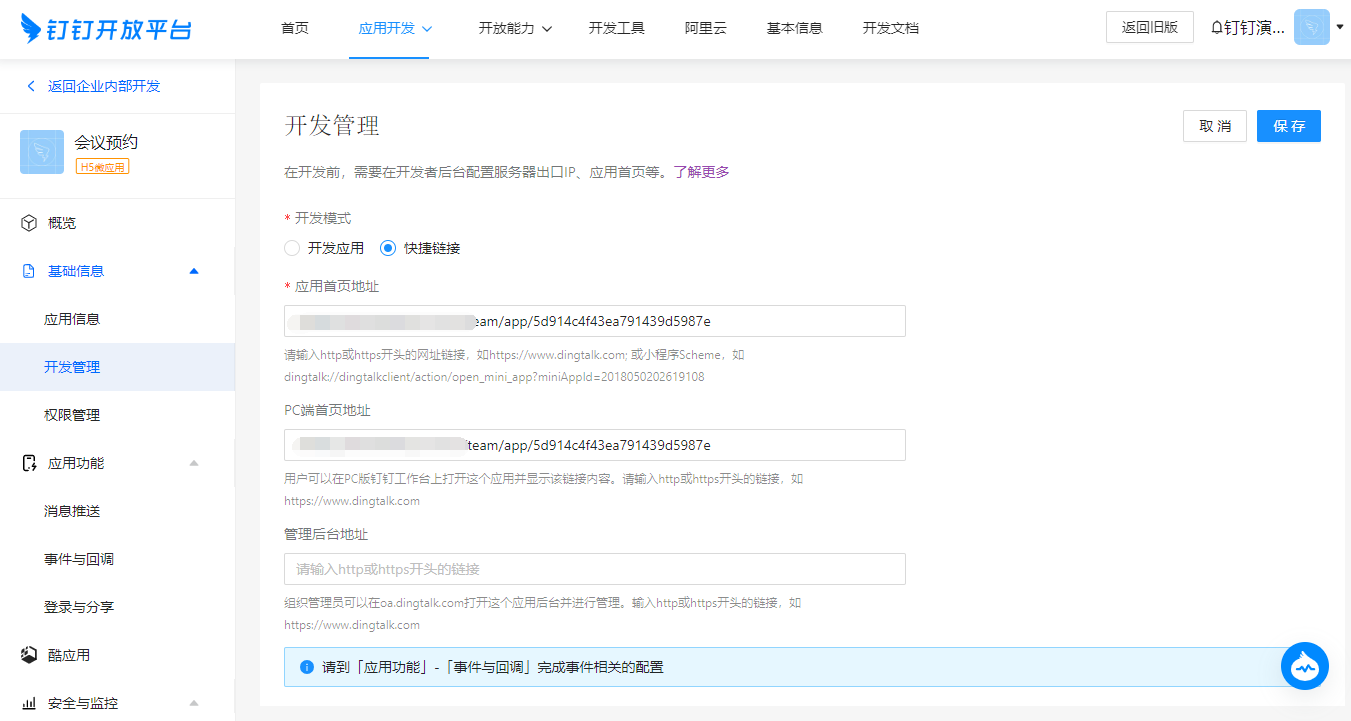The width and height of the screenshot is (1351, 721).
Task: Click the 安全与监控 chart icon
Action: point(29,703)
